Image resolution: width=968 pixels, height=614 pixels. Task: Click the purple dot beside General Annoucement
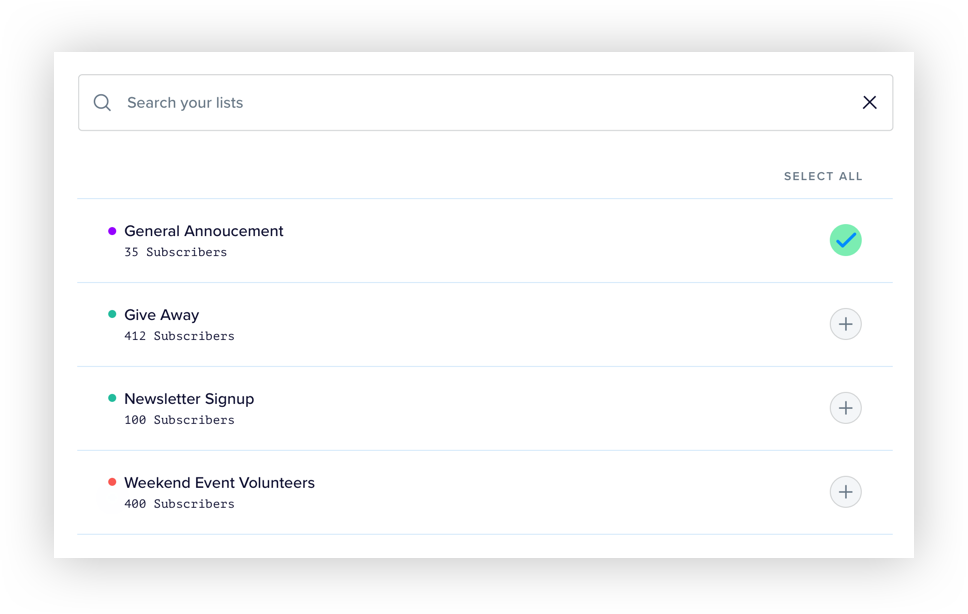112,231
